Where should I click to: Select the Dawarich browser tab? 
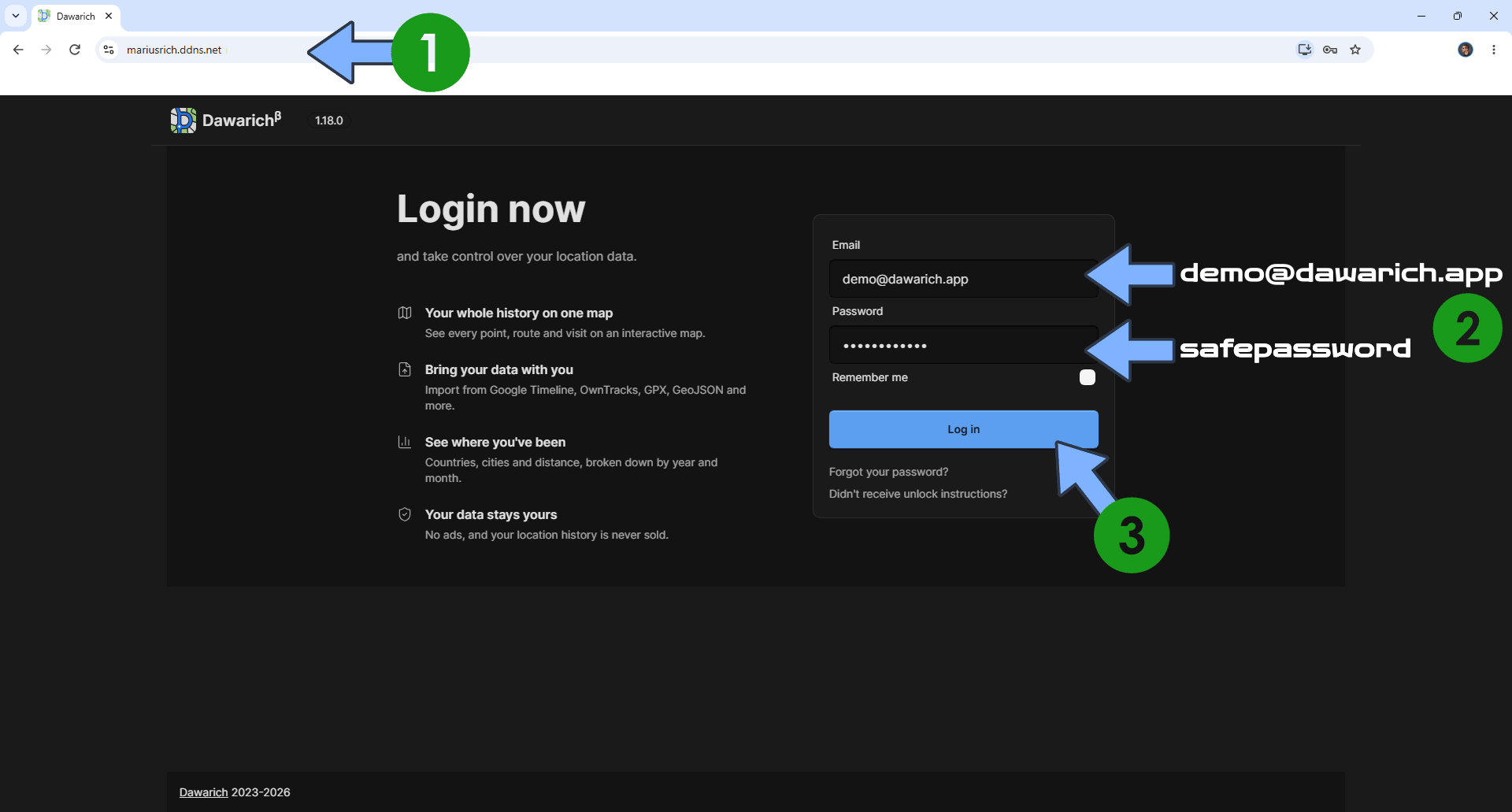coord(76,16)
